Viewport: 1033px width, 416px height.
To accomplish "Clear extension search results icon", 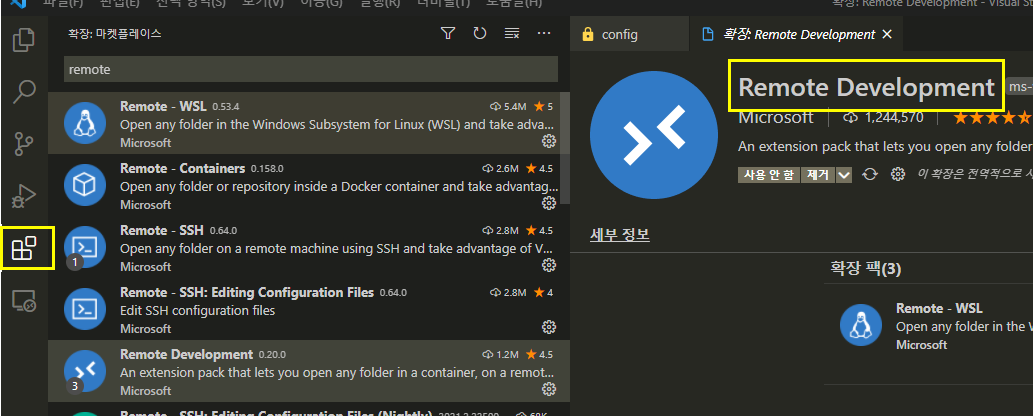I will pos(512,34).
